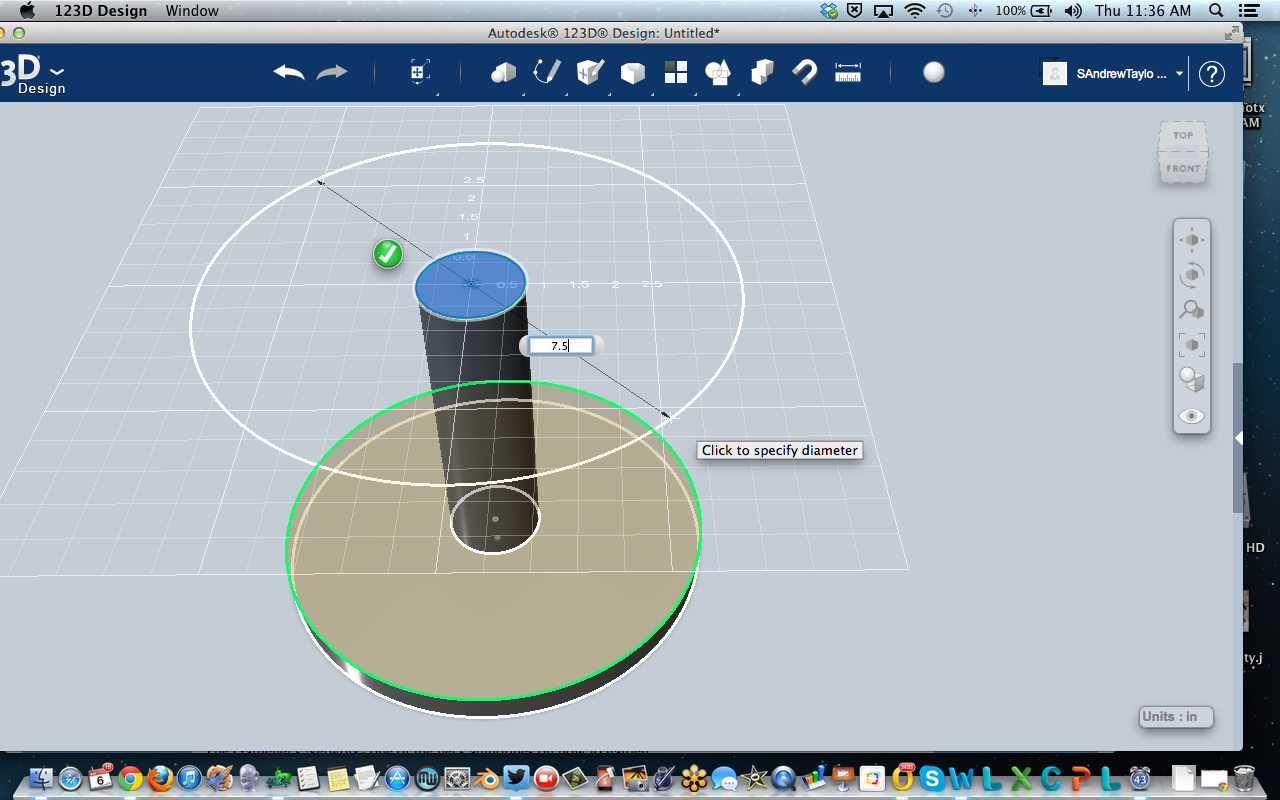
Task: Select Orbit in navigation bar
Action: [x=1191, y=275]
